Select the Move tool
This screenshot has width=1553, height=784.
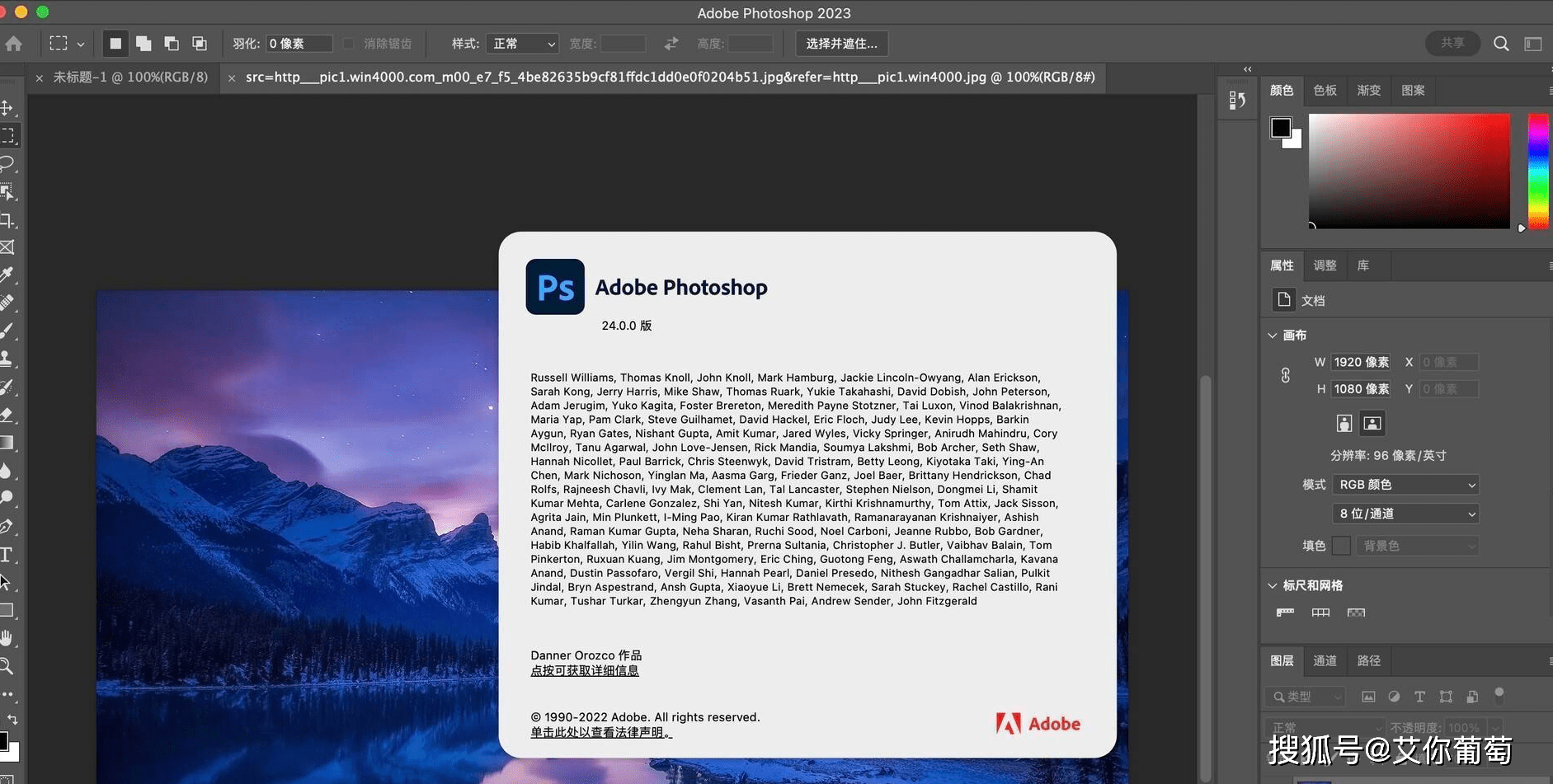pyautogui.click(x=11, y=108)
